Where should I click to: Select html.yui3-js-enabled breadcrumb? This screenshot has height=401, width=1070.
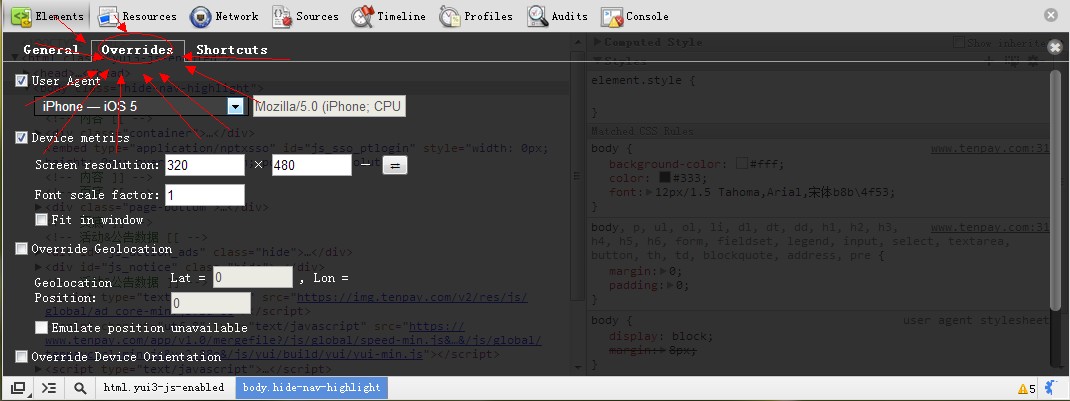[x=164, y=387]
